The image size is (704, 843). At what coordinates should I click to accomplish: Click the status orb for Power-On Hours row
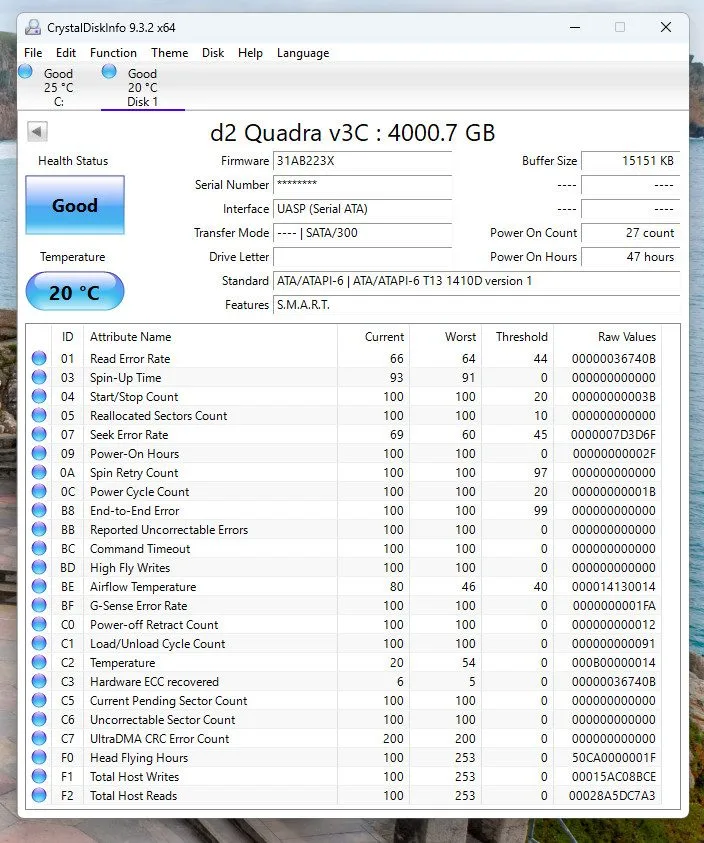tap(39, 453)
